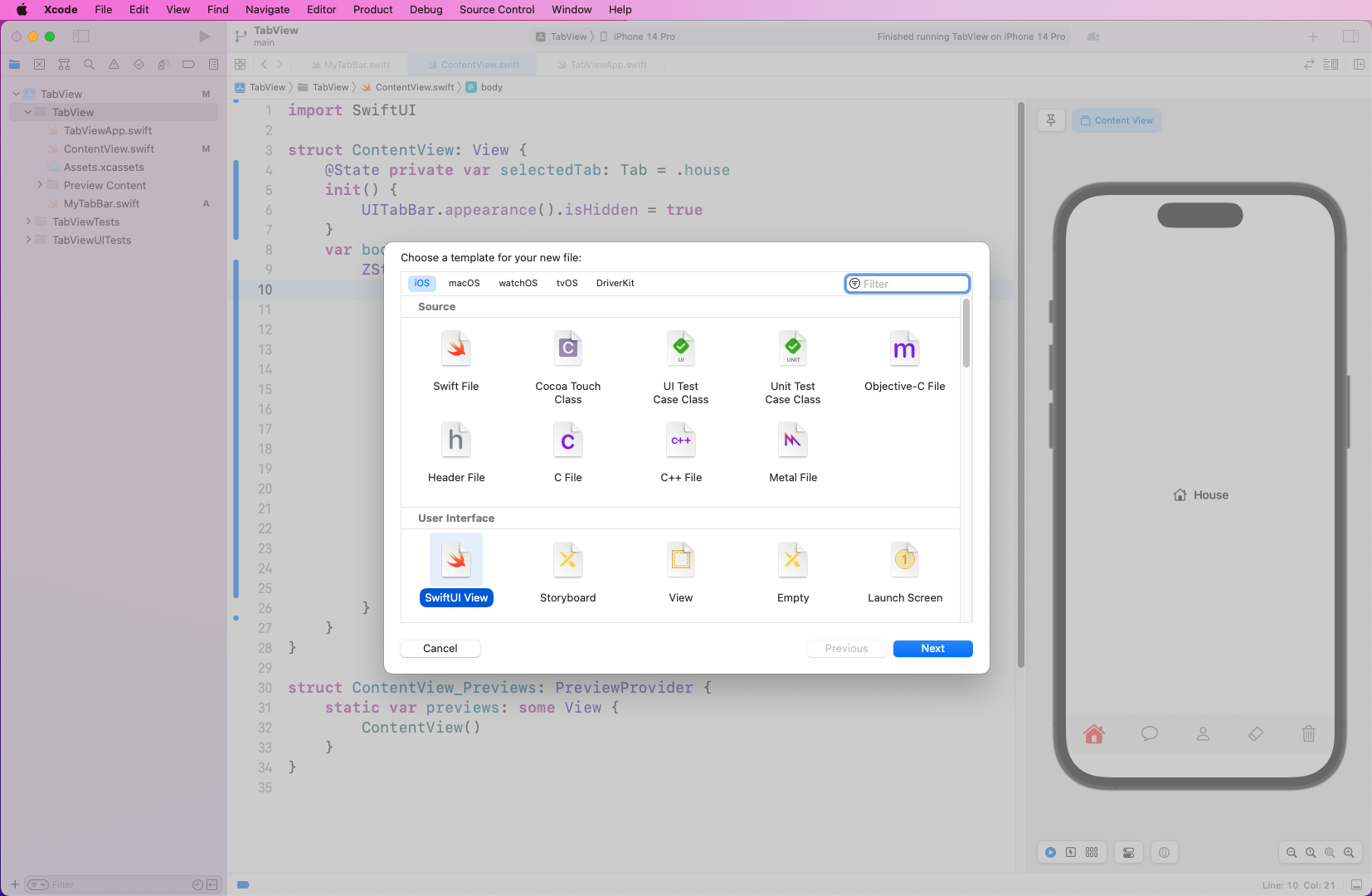
Task: Collapse the TabView project root
Action: point(16,94)
